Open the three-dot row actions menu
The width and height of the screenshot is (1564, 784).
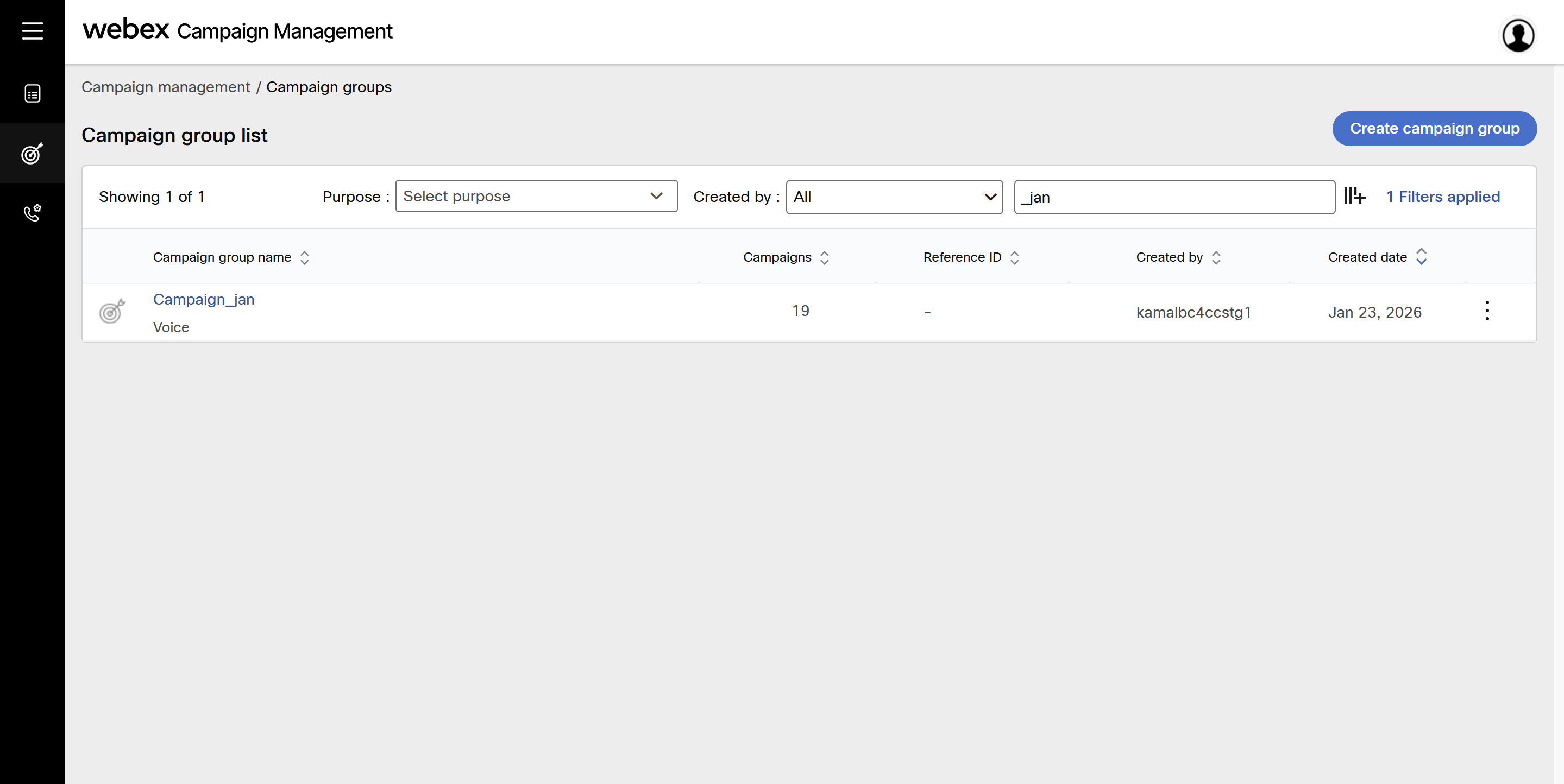click(x=1487, y=311)
